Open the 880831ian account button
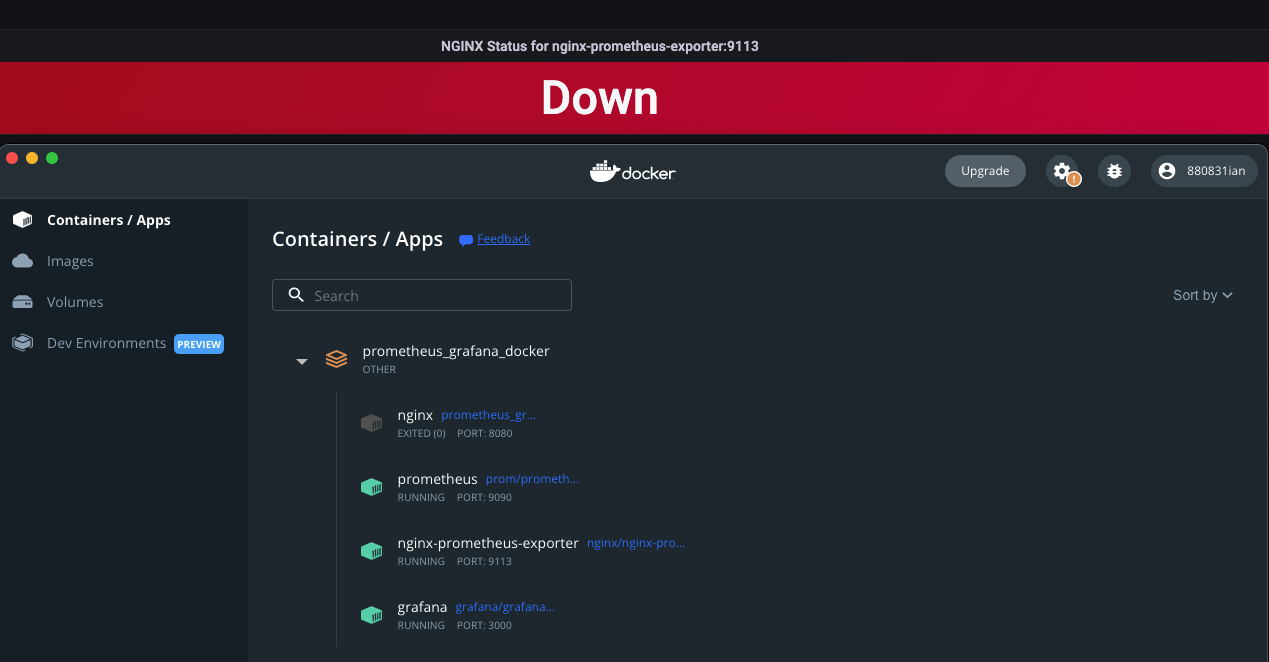 (x=1204, y=171)
